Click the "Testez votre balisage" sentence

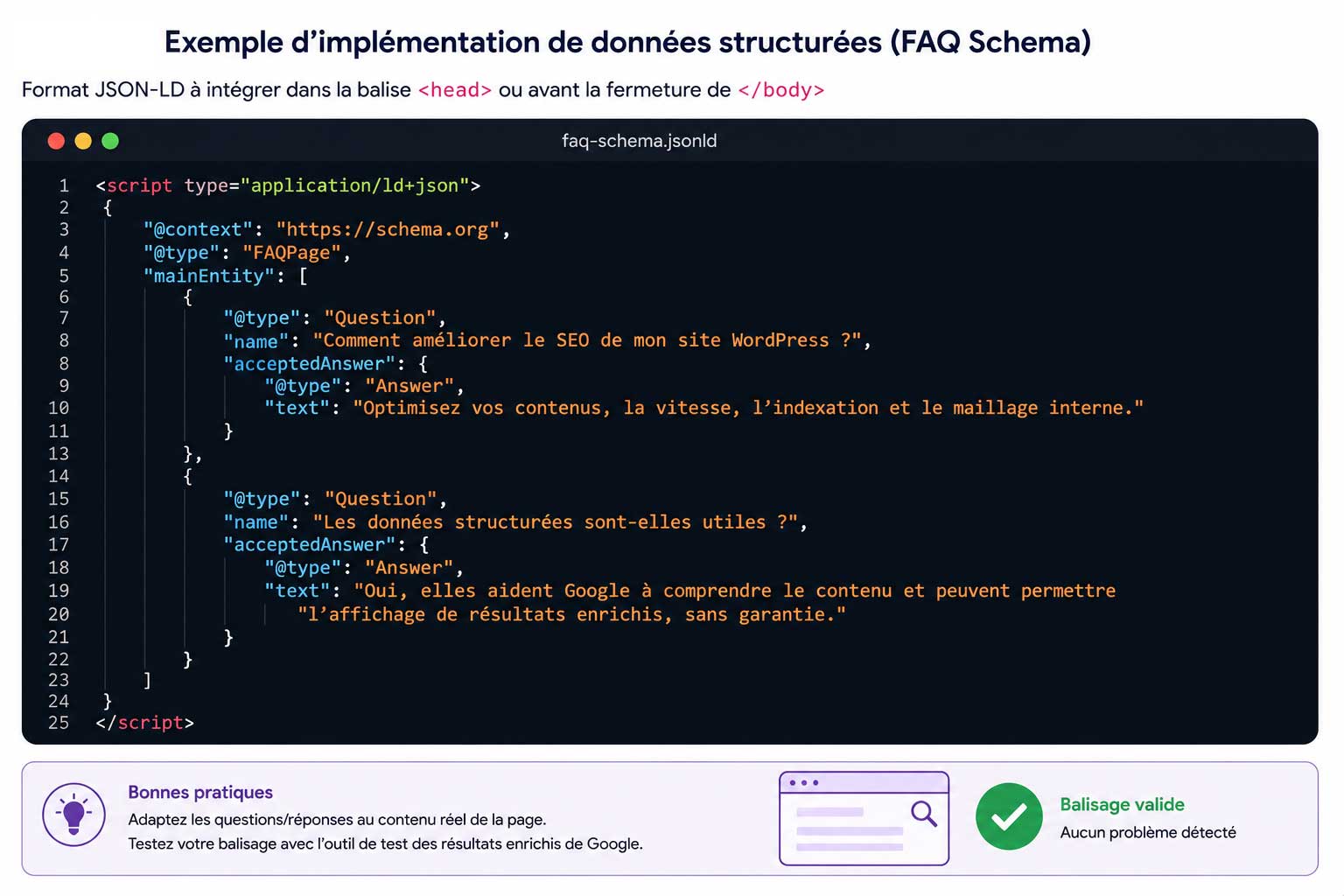coord(385,843)
